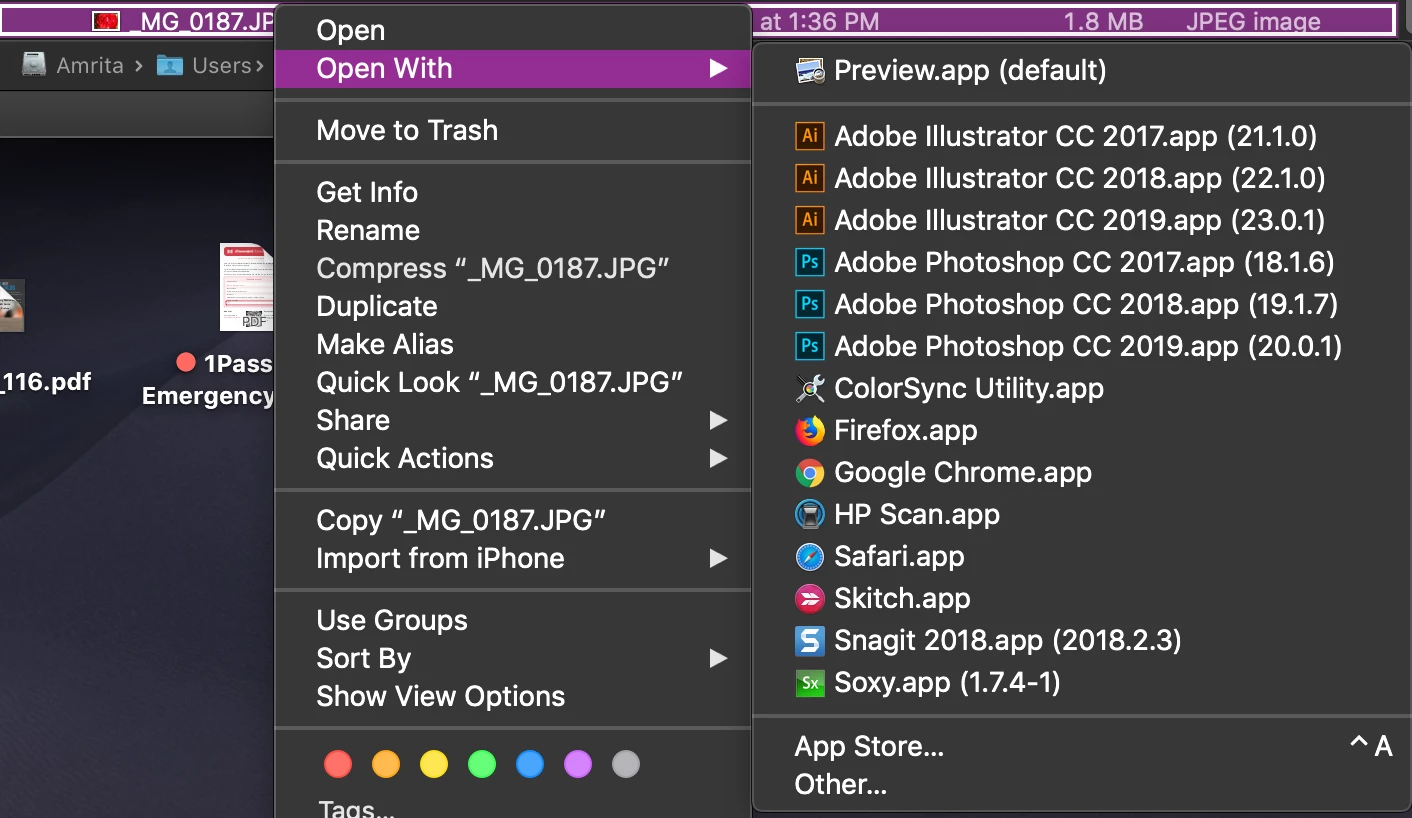Apply the gray tag color
Image resolution: width=1412 pixels, height=818 pixels.
[x=626, y=764]
